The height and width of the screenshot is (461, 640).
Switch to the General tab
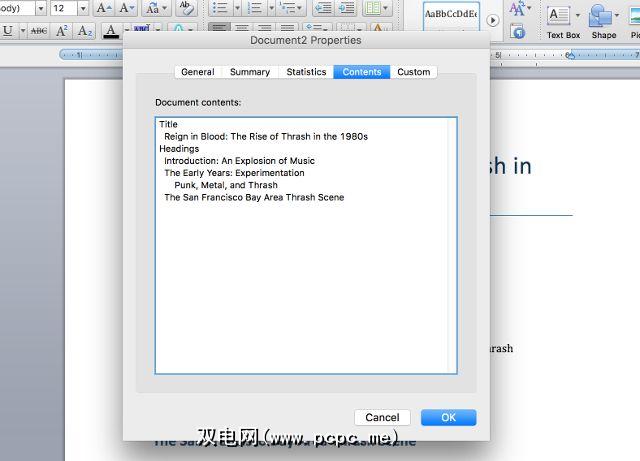click(197, 72)
